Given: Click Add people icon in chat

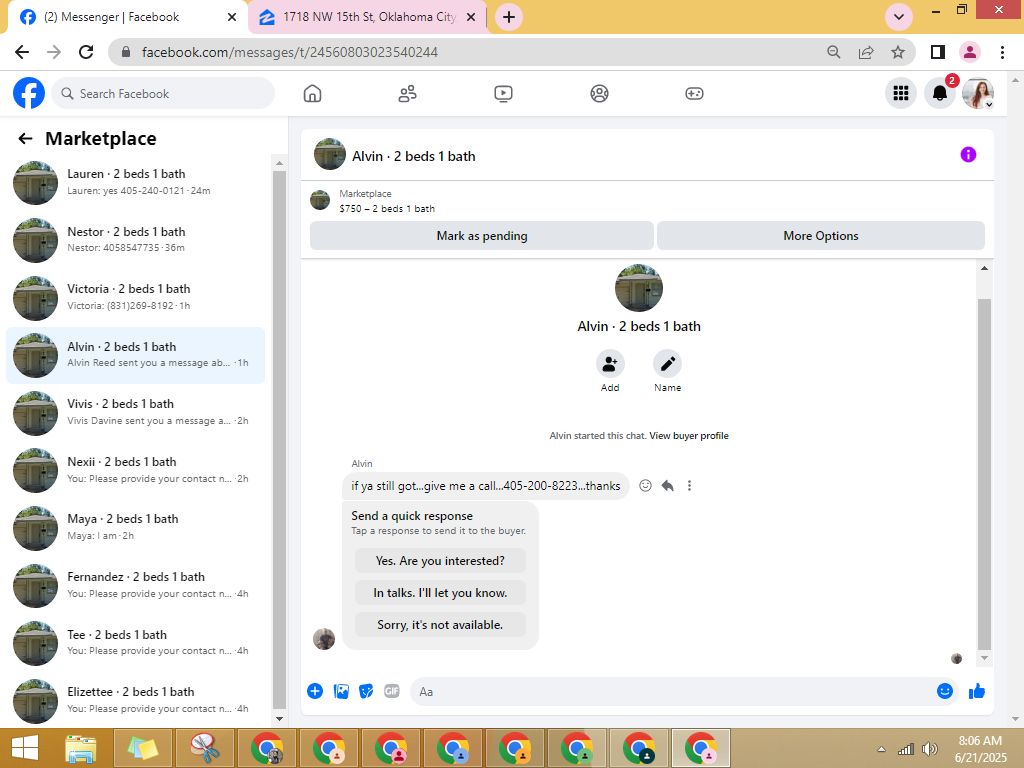Looking at the screenshot, I should (x=610, y=364).
